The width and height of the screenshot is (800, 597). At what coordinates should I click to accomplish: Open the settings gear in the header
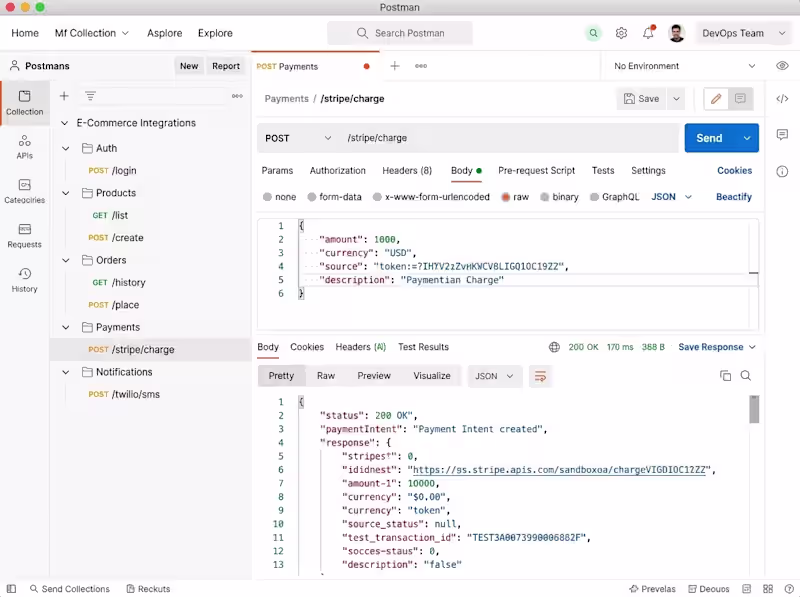pos(621,33)
